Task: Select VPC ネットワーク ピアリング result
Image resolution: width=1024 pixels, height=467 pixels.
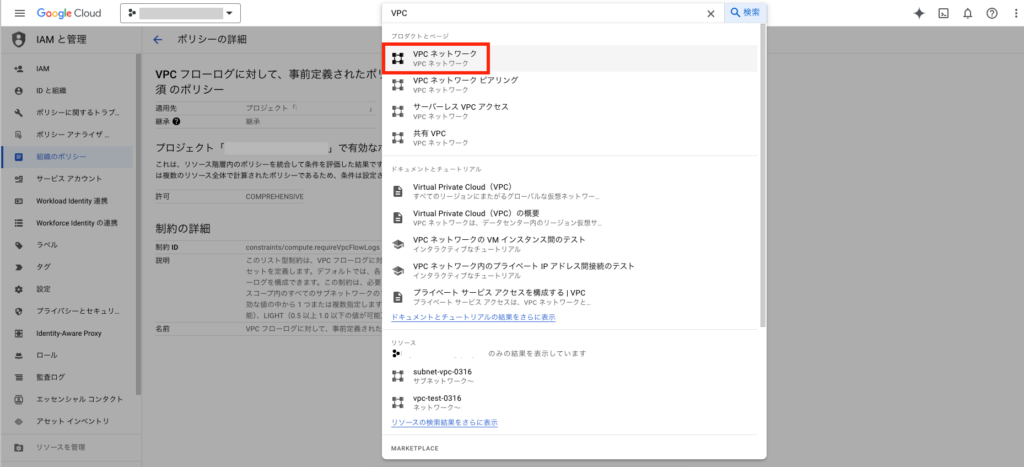Action: (x=570, y=85)
